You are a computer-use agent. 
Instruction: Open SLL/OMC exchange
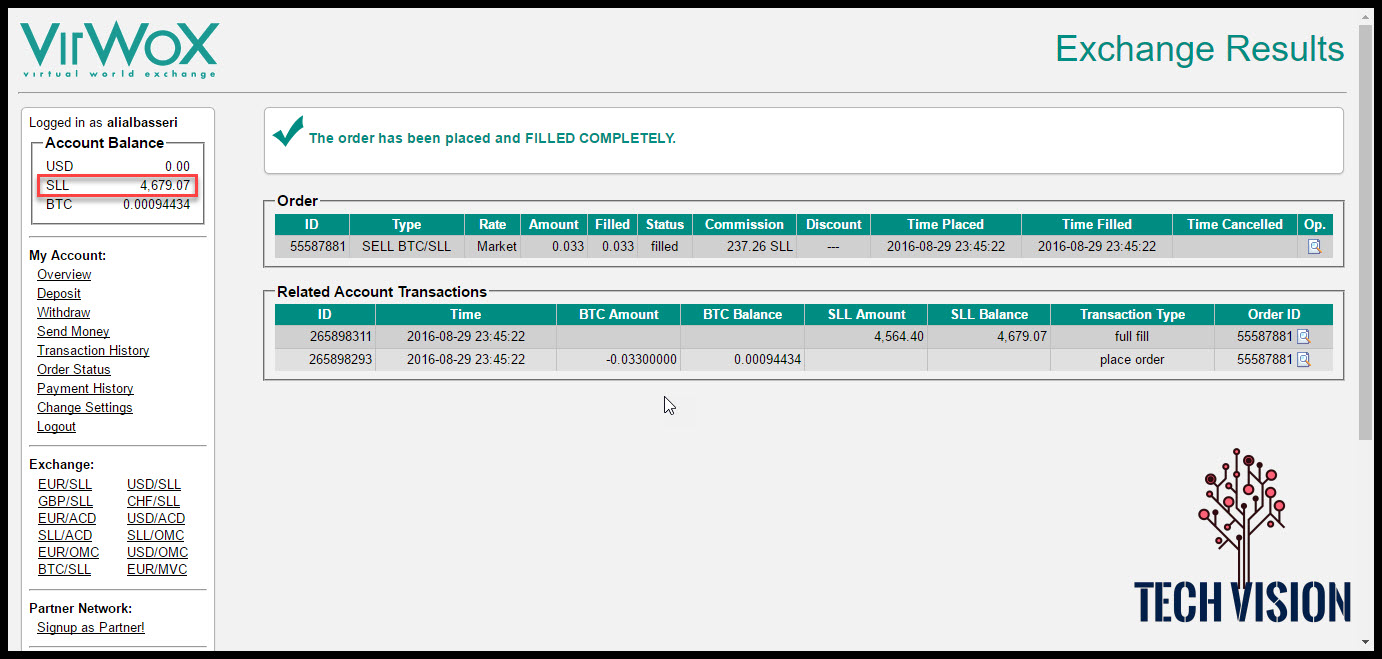pos(156,535)
